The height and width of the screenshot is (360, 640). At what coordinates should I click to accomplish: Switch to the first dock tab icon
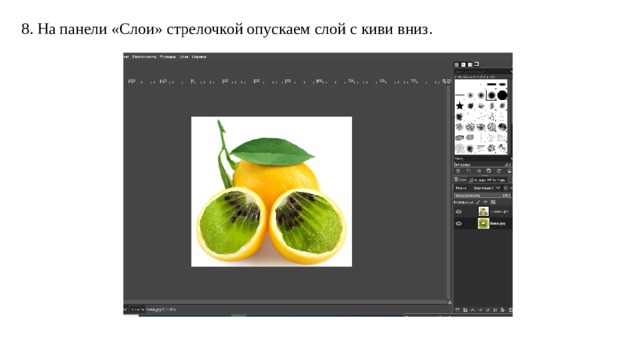pos(456,64)
